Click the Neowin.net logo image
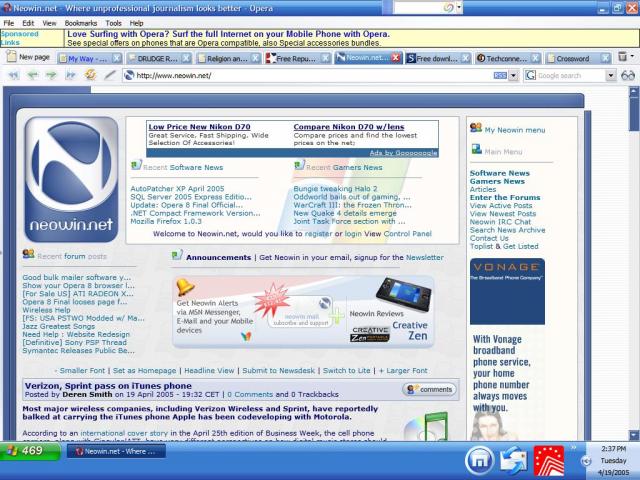Screen dimensions: 640x480 tap(71, 179)
